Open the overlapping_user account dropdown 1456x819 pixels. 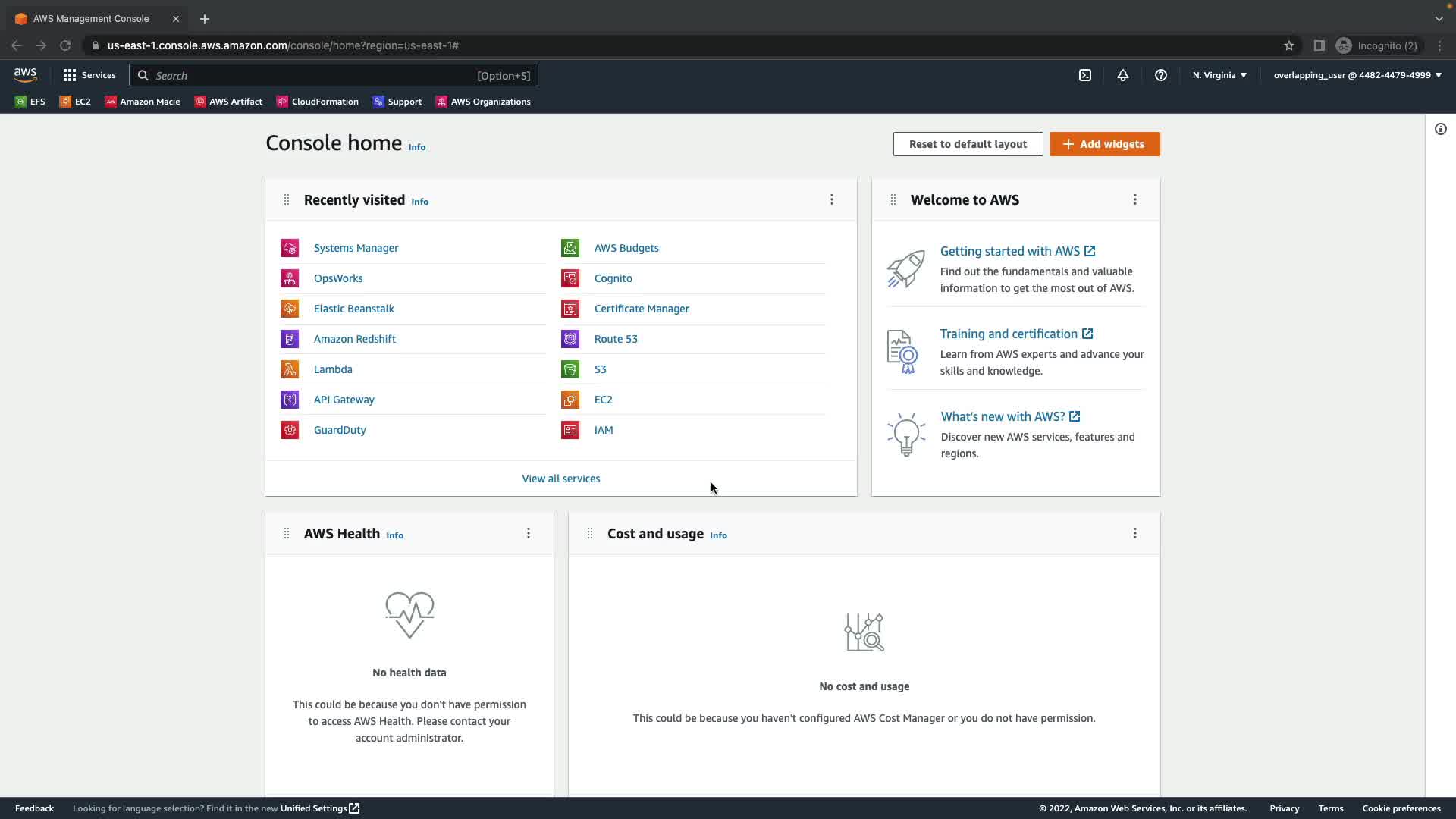click(x=1357, y=75)
